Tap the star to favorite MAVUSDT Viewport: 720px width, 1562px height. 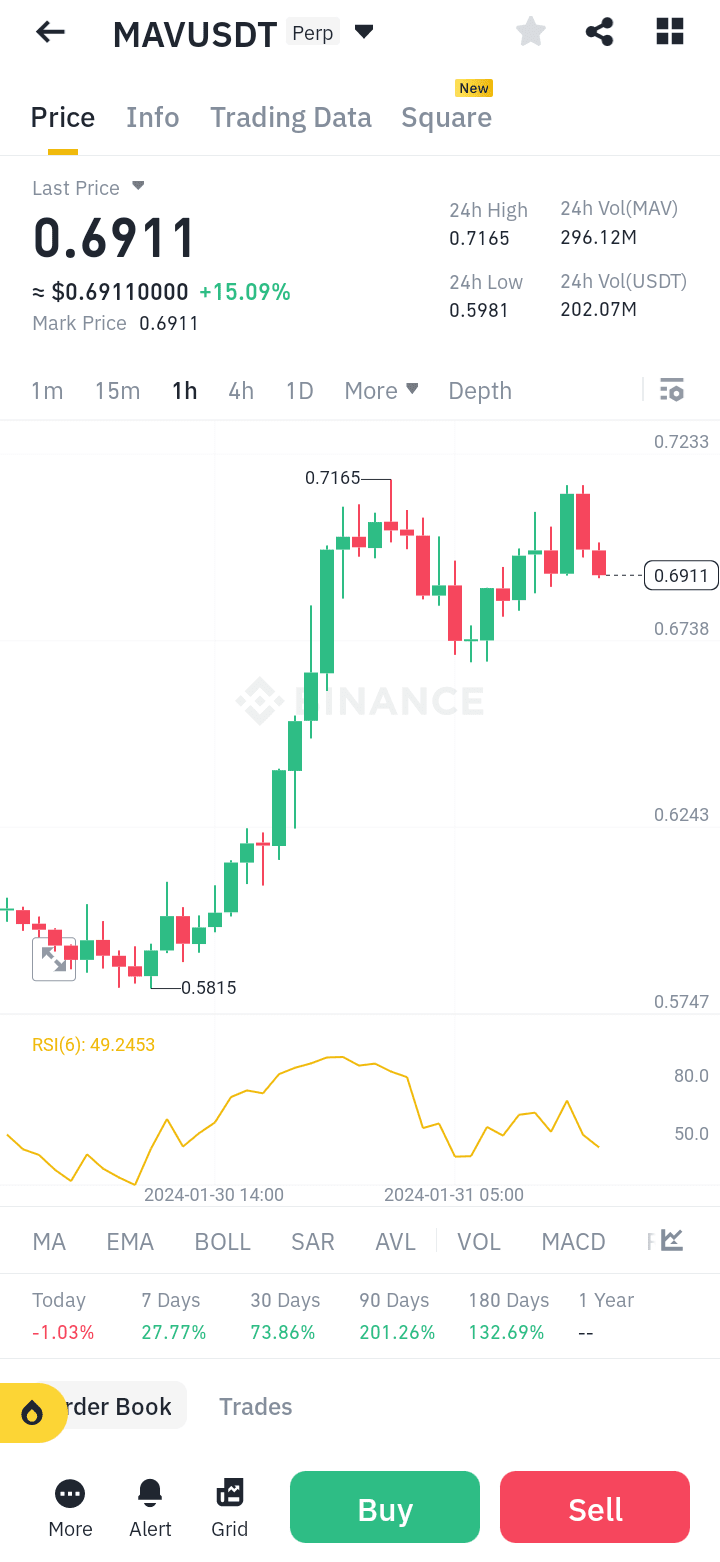[x=530, y=31]
